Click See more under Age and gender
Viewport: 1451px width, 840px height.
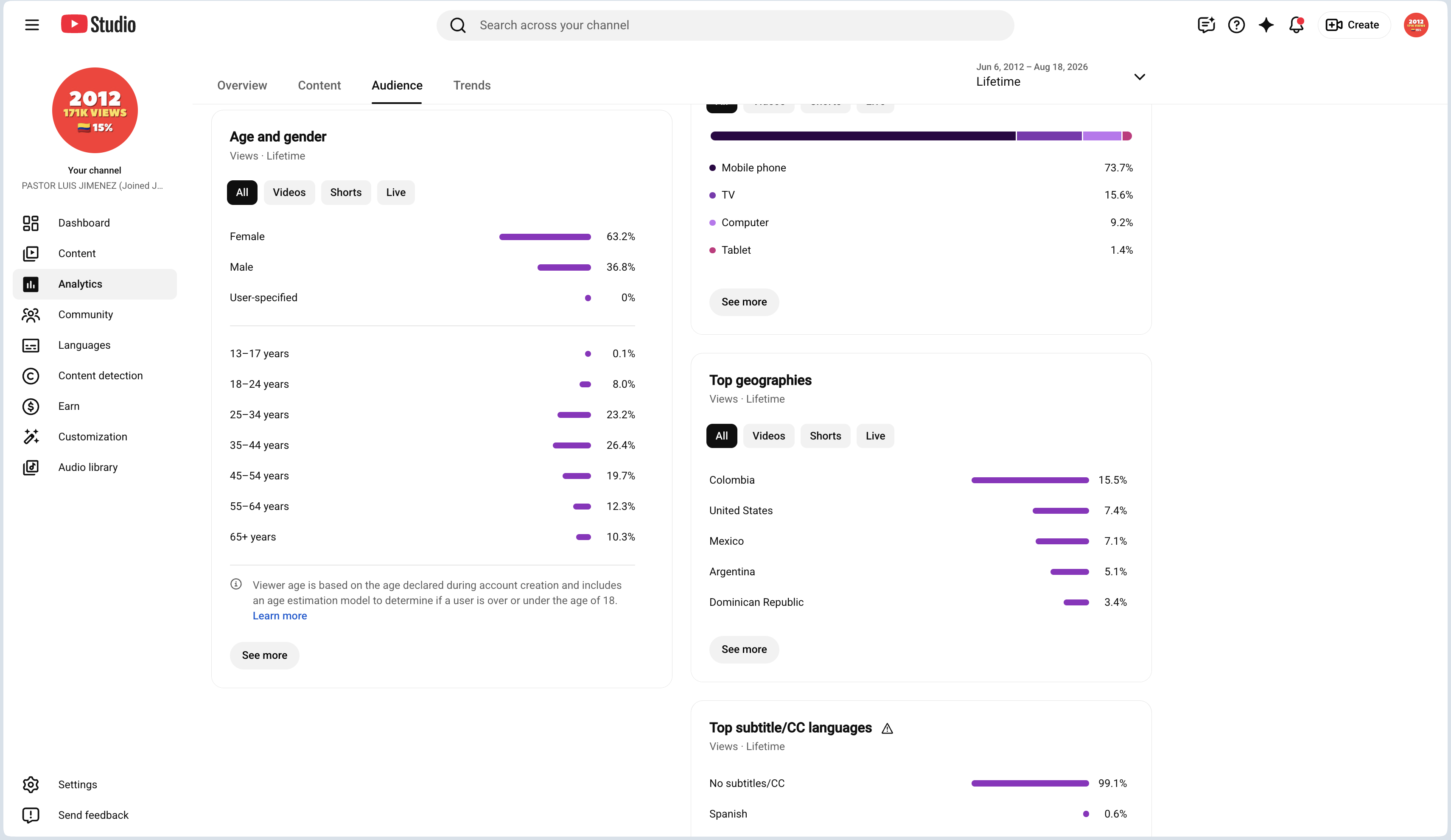point(264,655)
